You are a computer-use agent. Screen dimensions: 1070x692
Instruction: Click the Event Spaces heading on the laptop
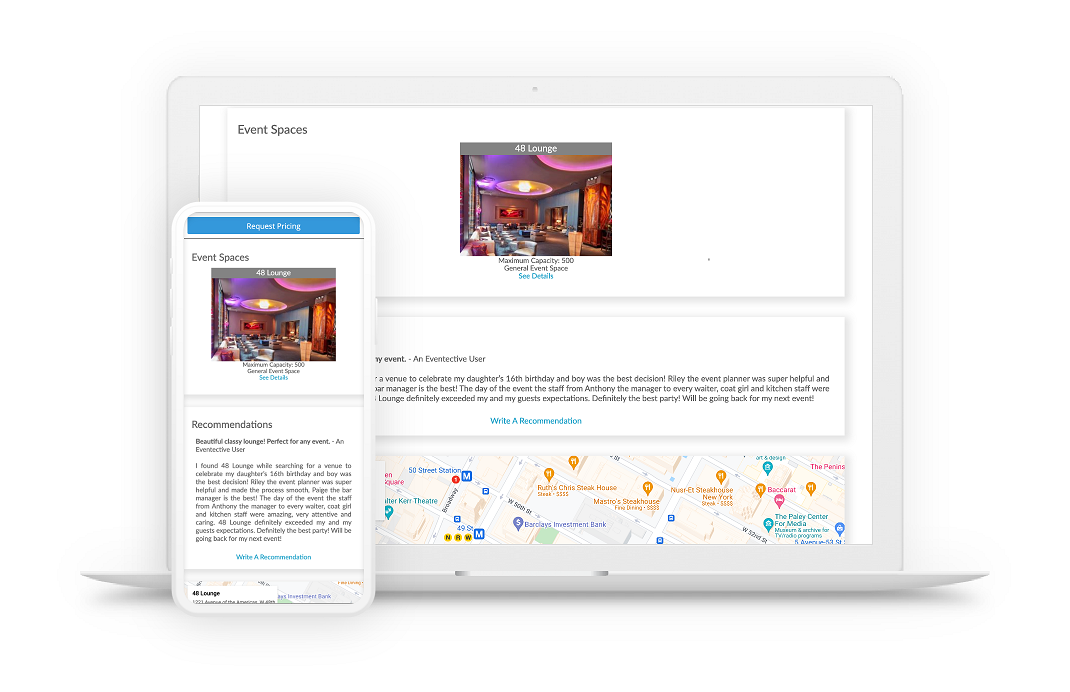pyautogui.click(x=272, y=130)
